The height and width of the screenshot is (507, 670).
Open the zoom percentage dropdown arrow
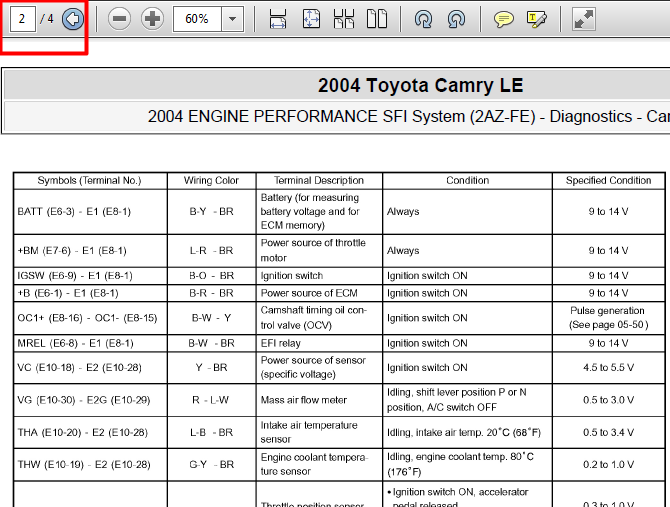(x=232, y=19)
